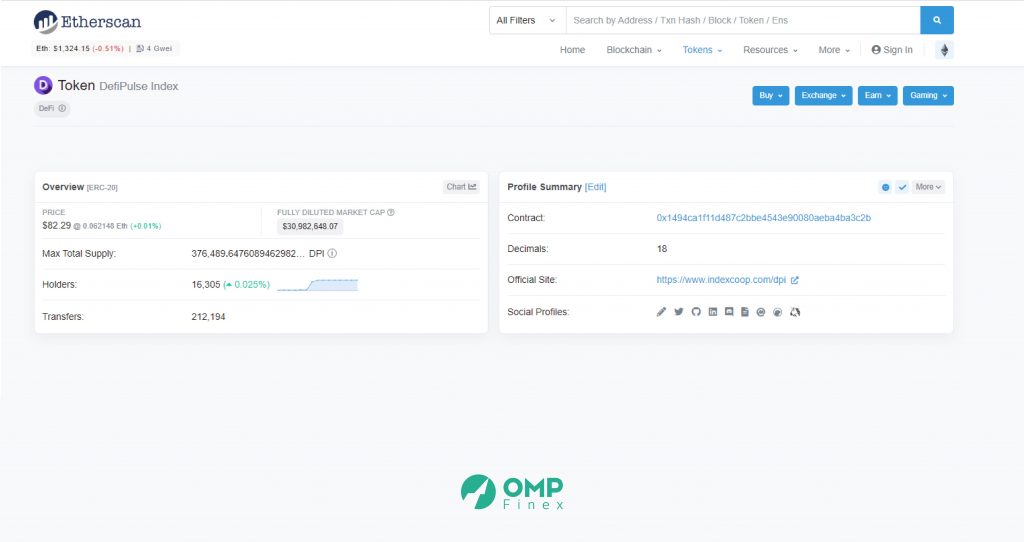Click the blue search magnifier button
The height and width of the screenshot is (542, 1024).
936,20
